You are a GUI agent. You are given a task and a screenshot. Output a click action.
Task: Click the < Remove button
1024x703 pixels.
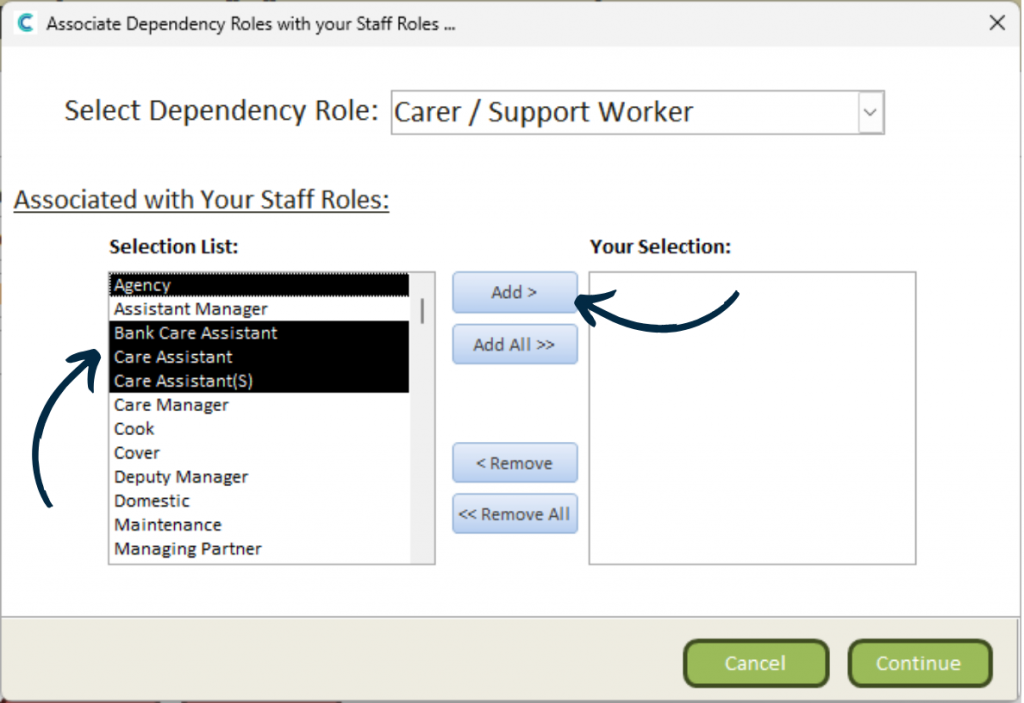pyautogui.click(x=515, y=463)
